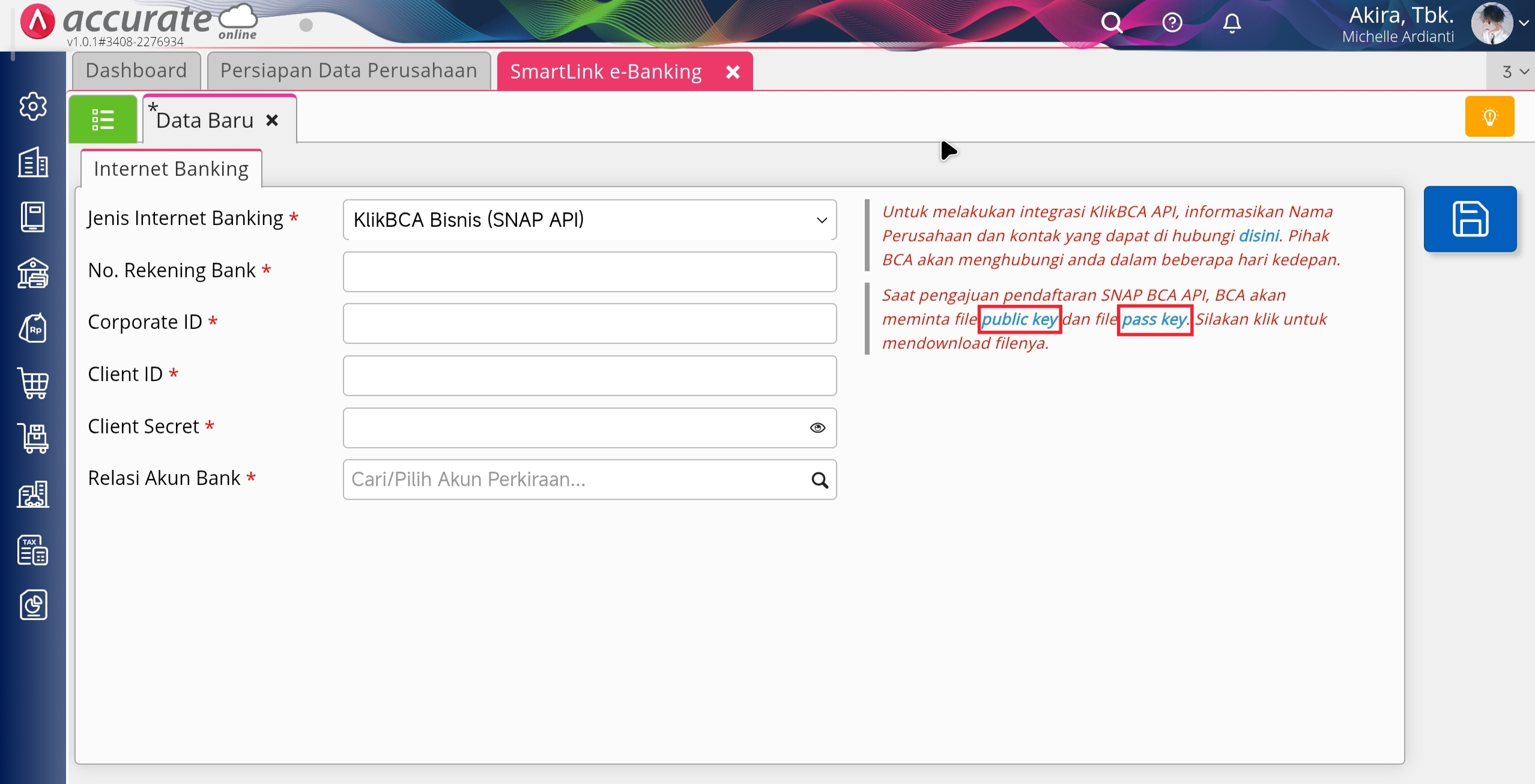Open the search magnifier in header
The image size is (1535, 784).
pyautogui.click(x=1111, y=23)
